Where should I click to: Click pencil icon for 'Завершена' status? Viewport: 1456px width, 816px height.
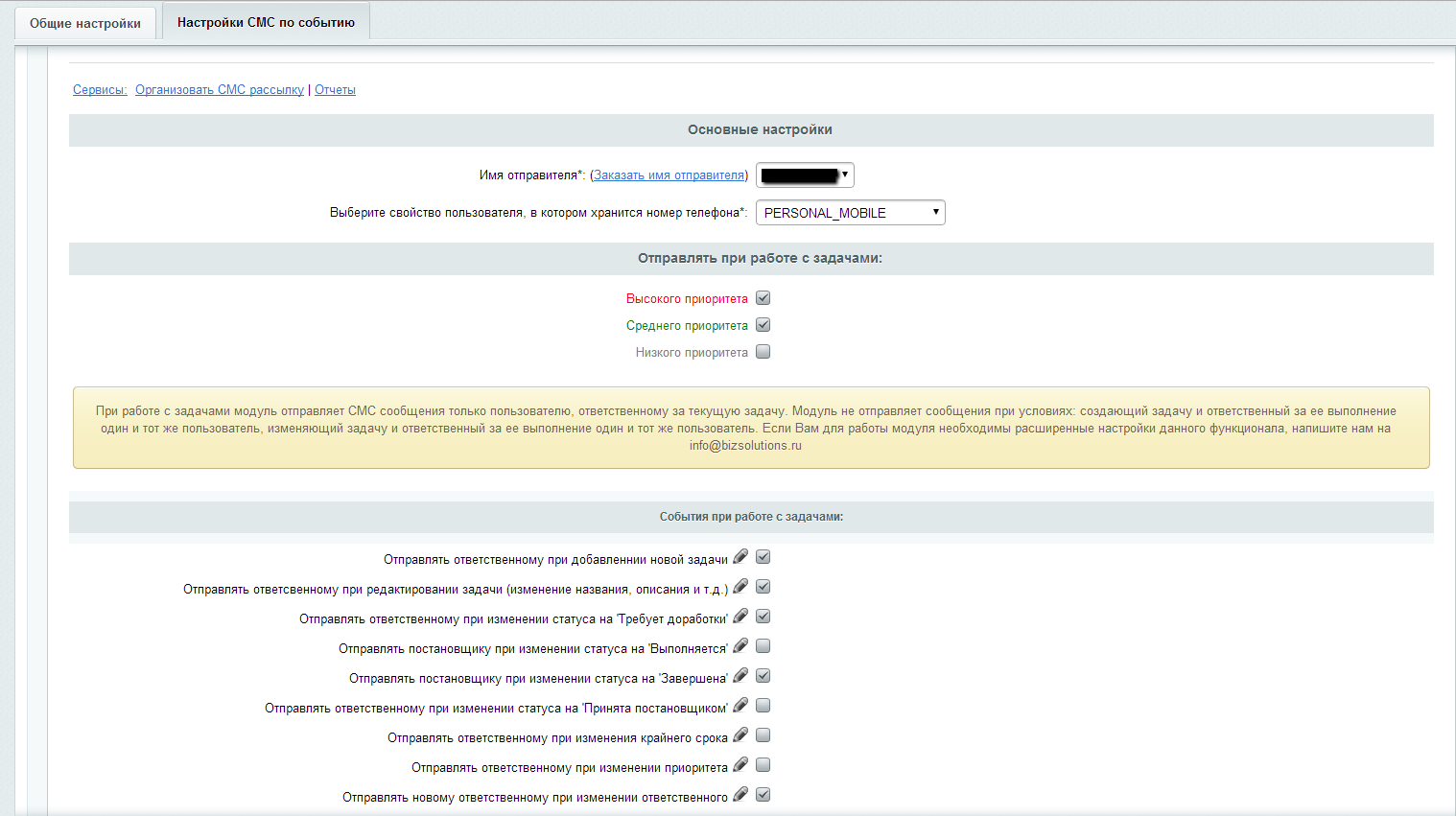pos(740,676)
